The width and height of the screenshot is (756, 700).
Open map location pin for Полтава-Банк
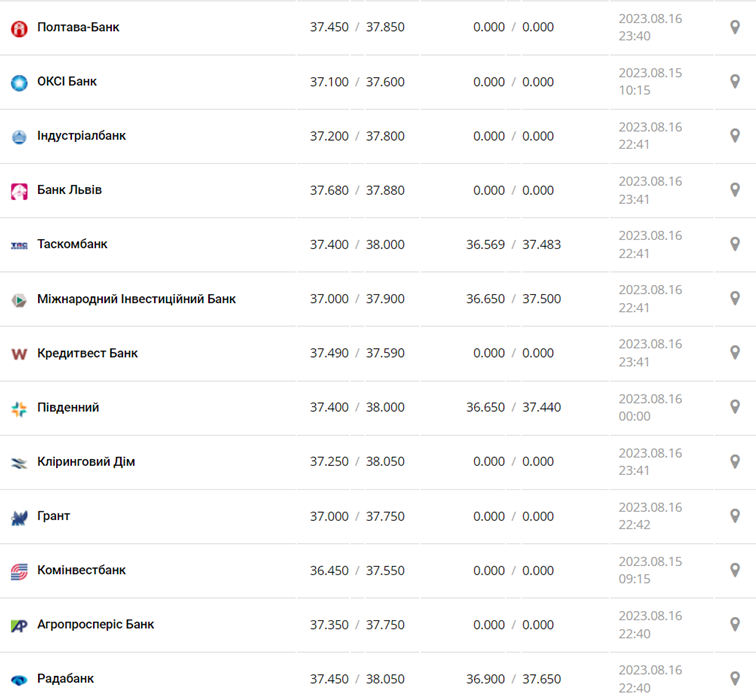point(735,27)
